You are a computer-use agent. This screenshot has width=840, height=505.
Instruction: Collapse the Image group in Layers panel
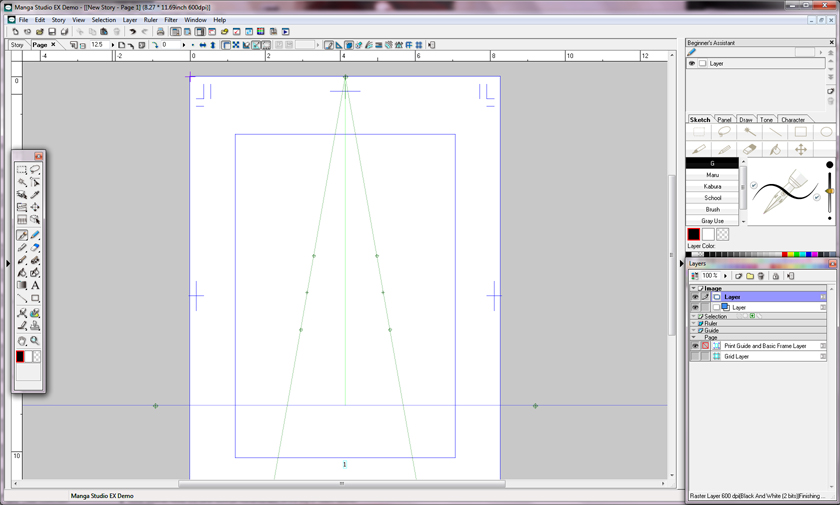coord(693,288)
